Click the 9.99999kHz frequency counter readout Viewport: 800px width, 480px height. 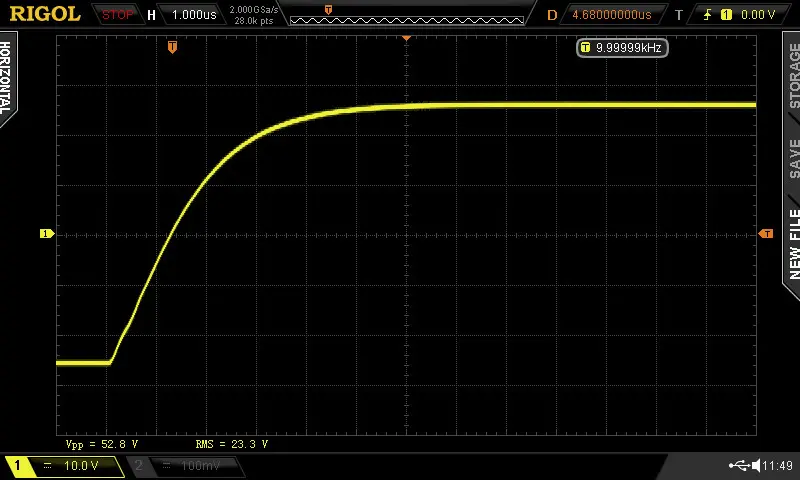622,48
